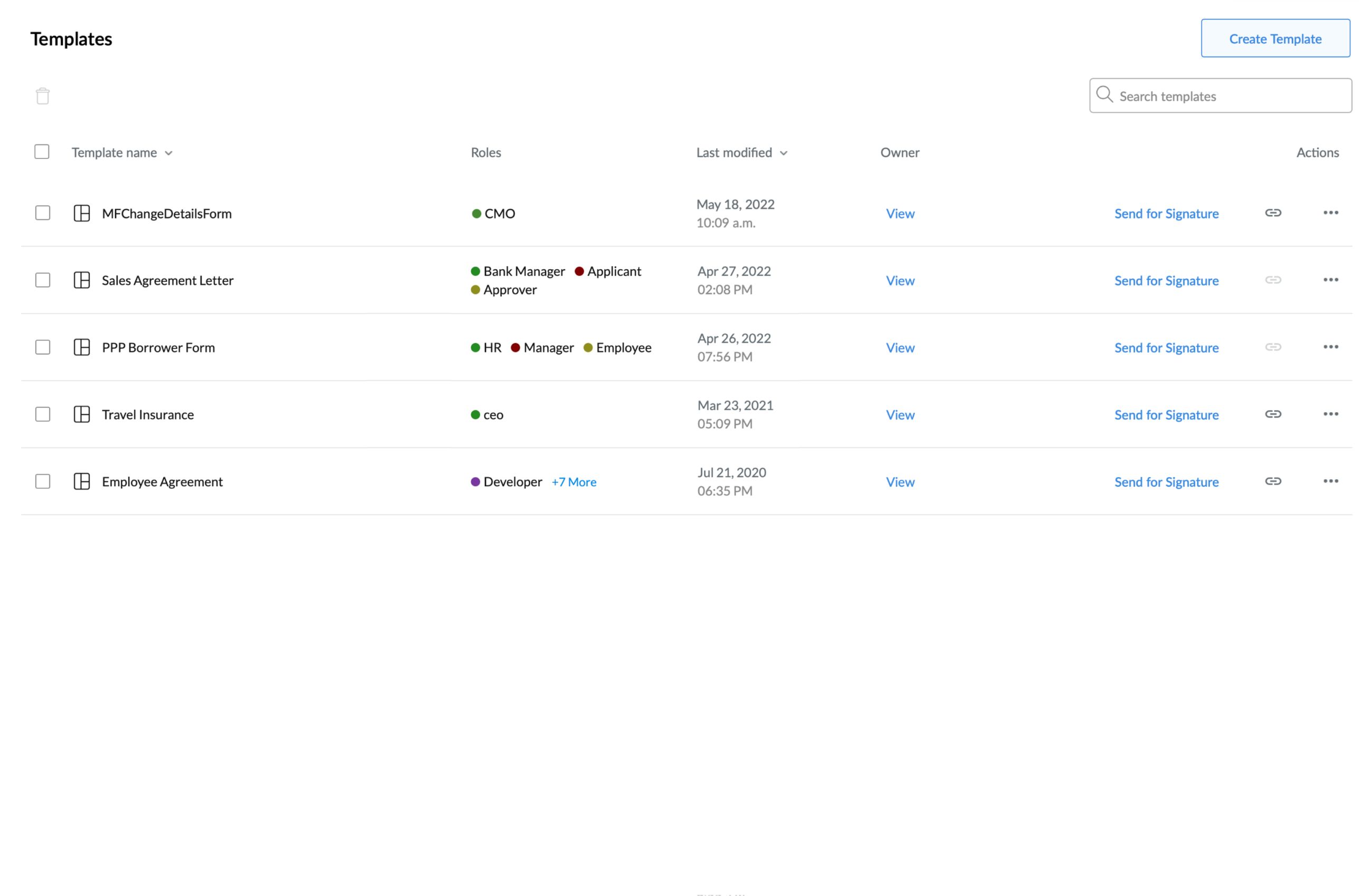Click link icon in Travel Insurance row

(1273, 414)
